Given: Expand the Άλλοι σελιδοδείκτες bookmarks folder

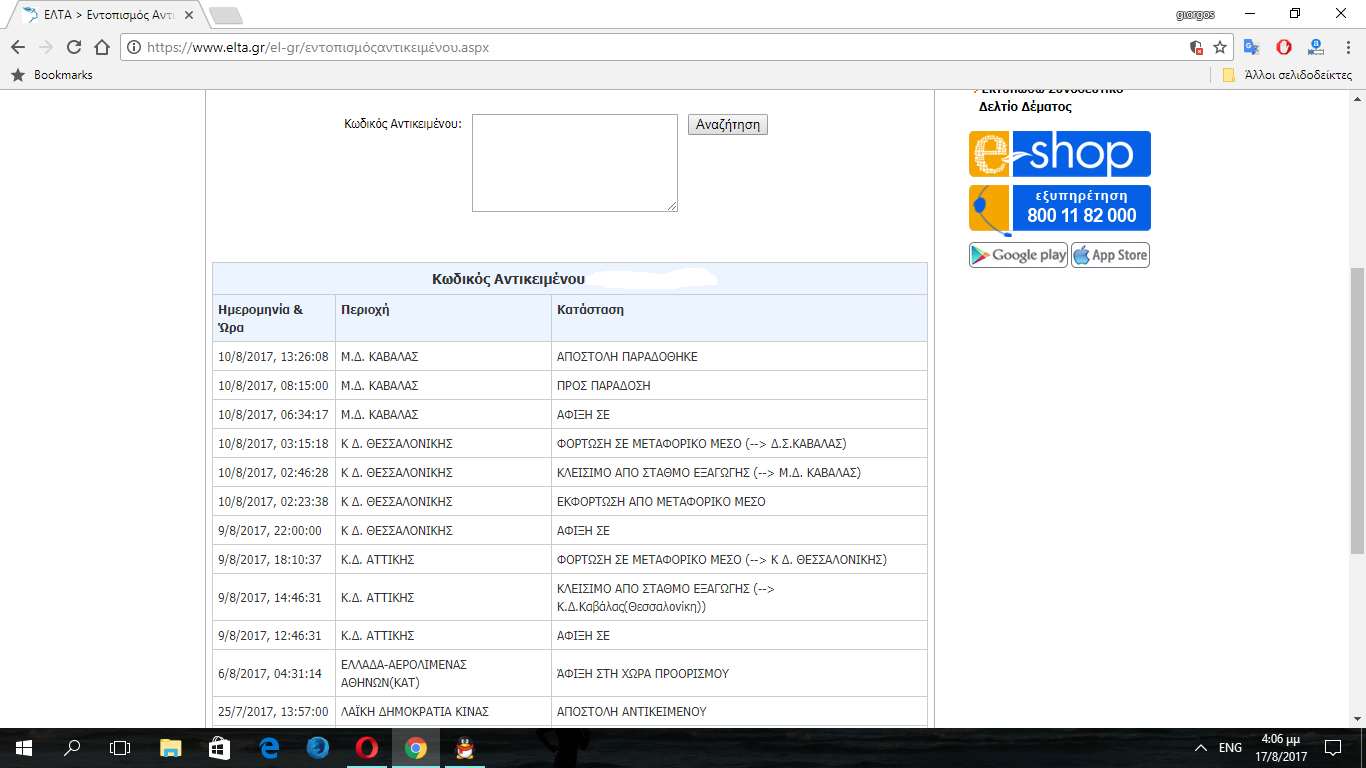Looking at the screenshot, I should 1287,75.
